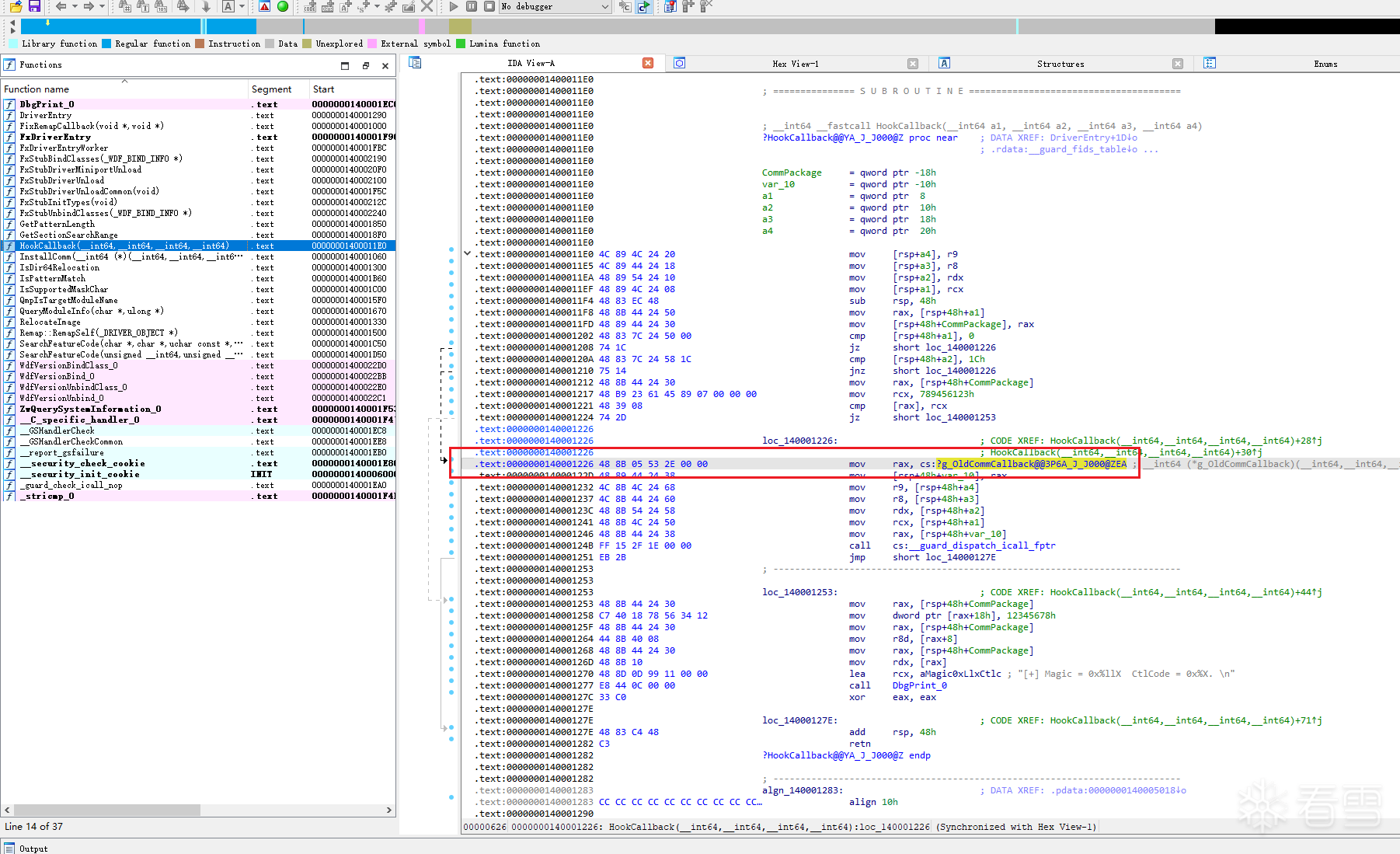
Task: Open the back-arrow history dropdown
Action: point(75,6)
